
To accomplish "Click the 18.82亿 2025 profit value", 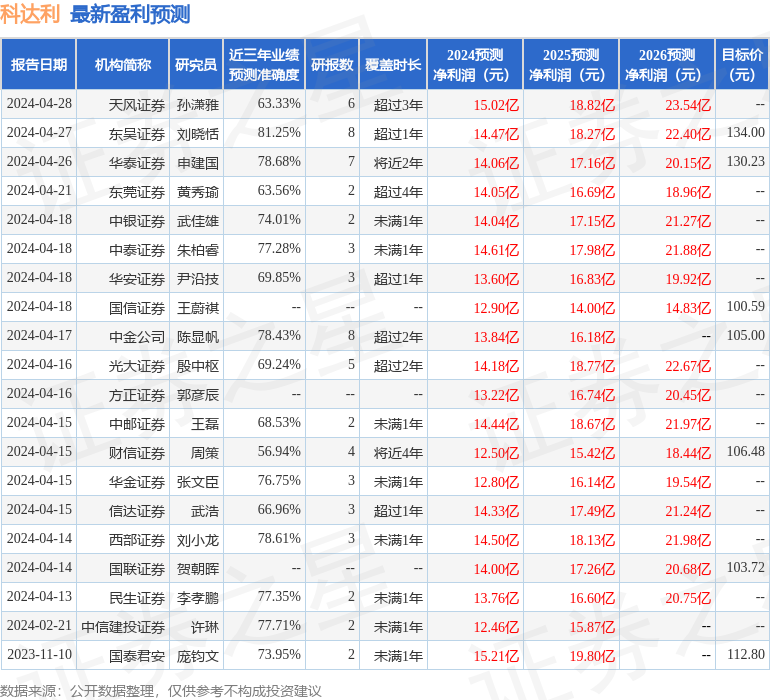I will [592, 105].
